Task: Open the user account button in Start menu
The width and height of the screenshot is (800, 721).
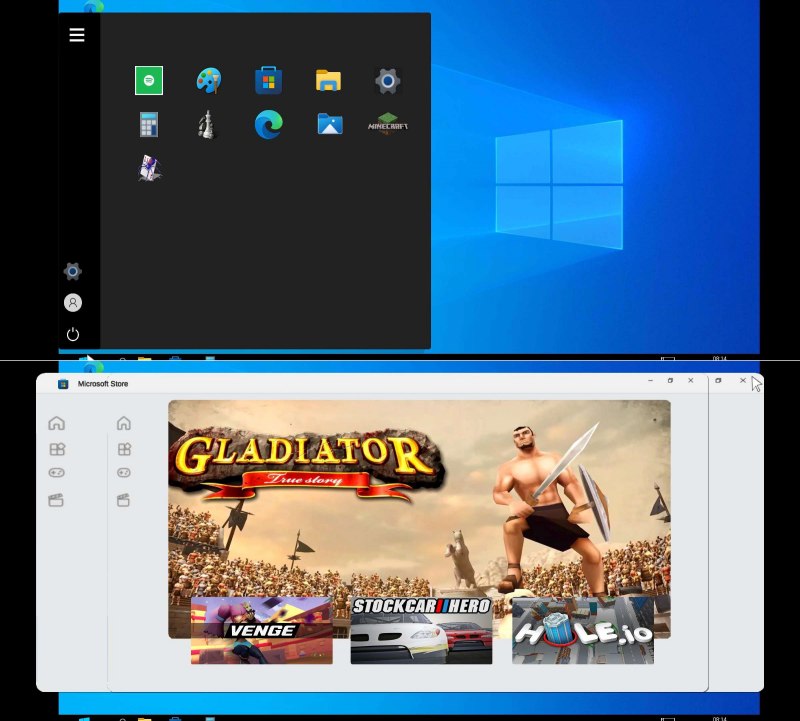Action: click(72, 302)
